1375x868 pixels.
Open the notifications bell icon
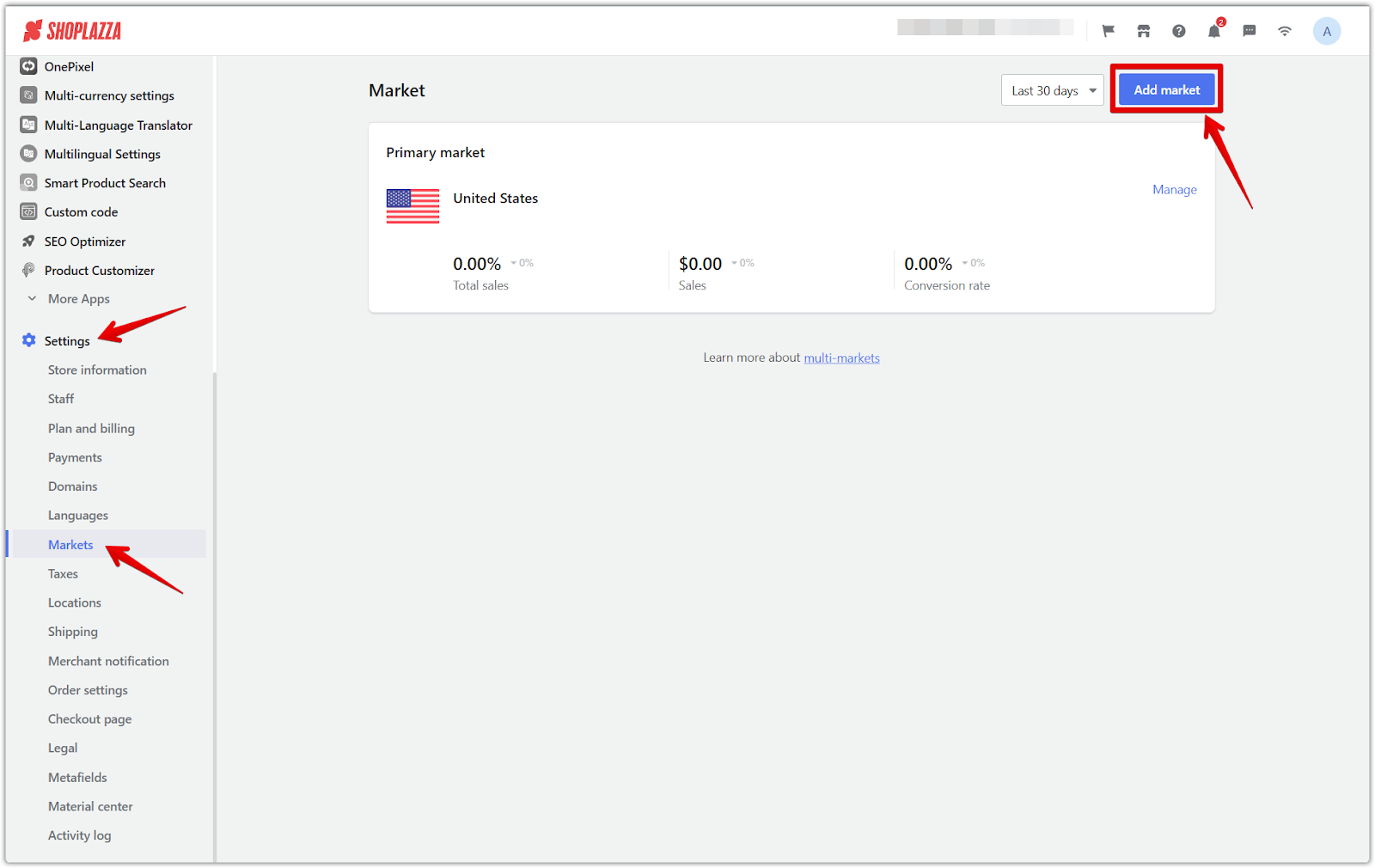[1213, 31]
